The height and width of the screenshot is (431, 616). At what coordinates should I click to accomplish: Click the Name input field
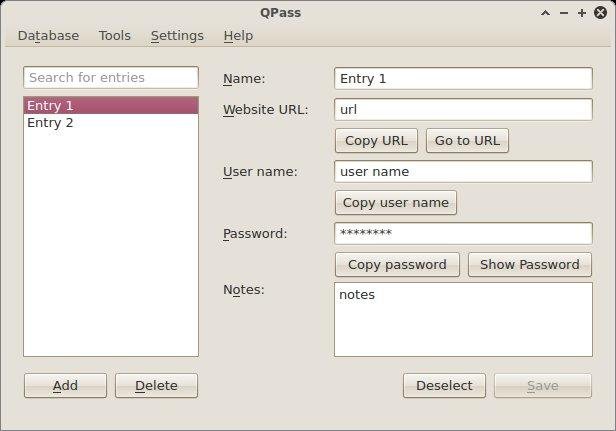[x=463, y=79]
